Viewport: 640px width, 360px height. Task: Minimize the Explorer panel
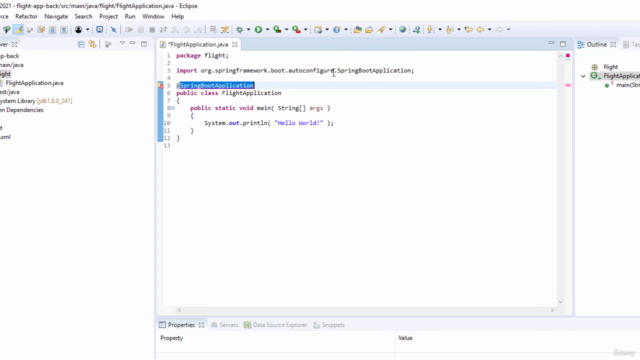(132, 43)
